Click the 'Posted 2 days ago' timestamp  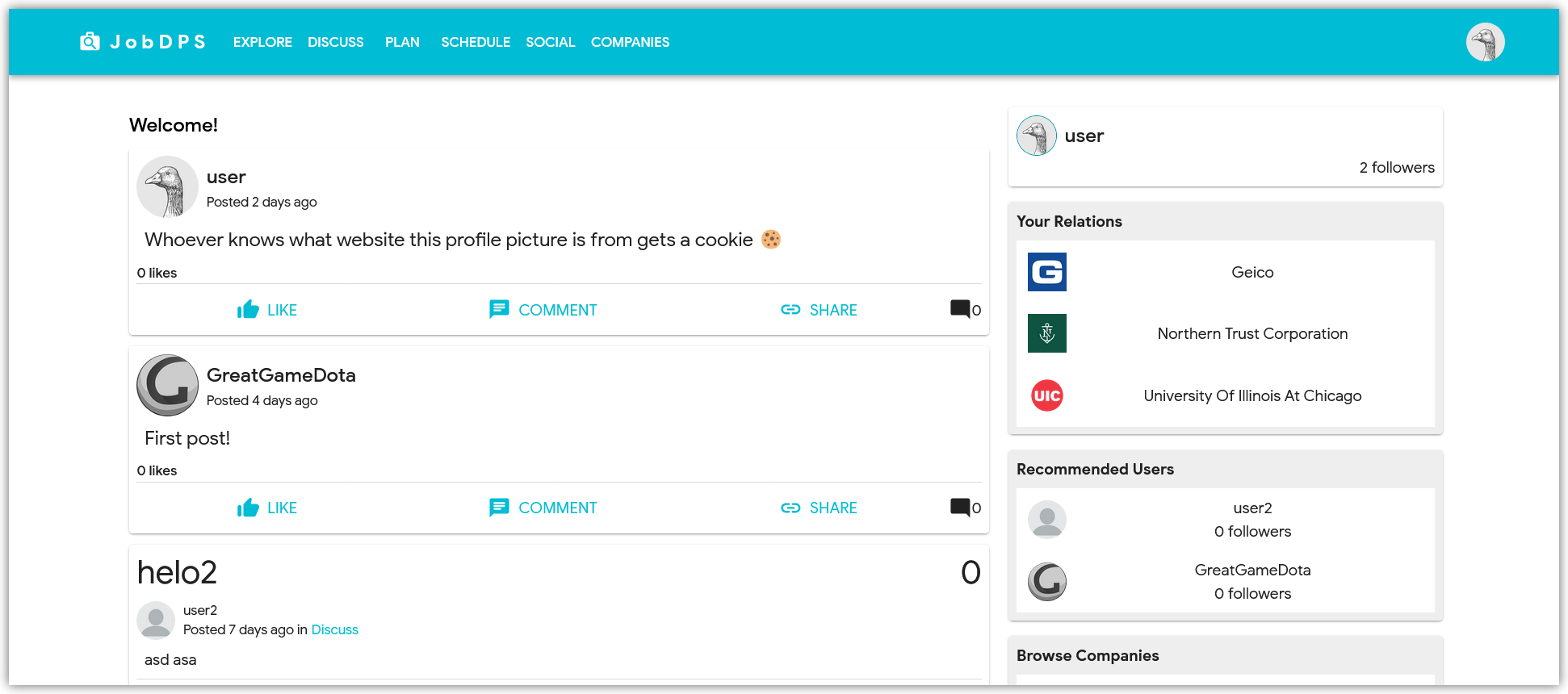pyautogui.click(x=262, y=202)
